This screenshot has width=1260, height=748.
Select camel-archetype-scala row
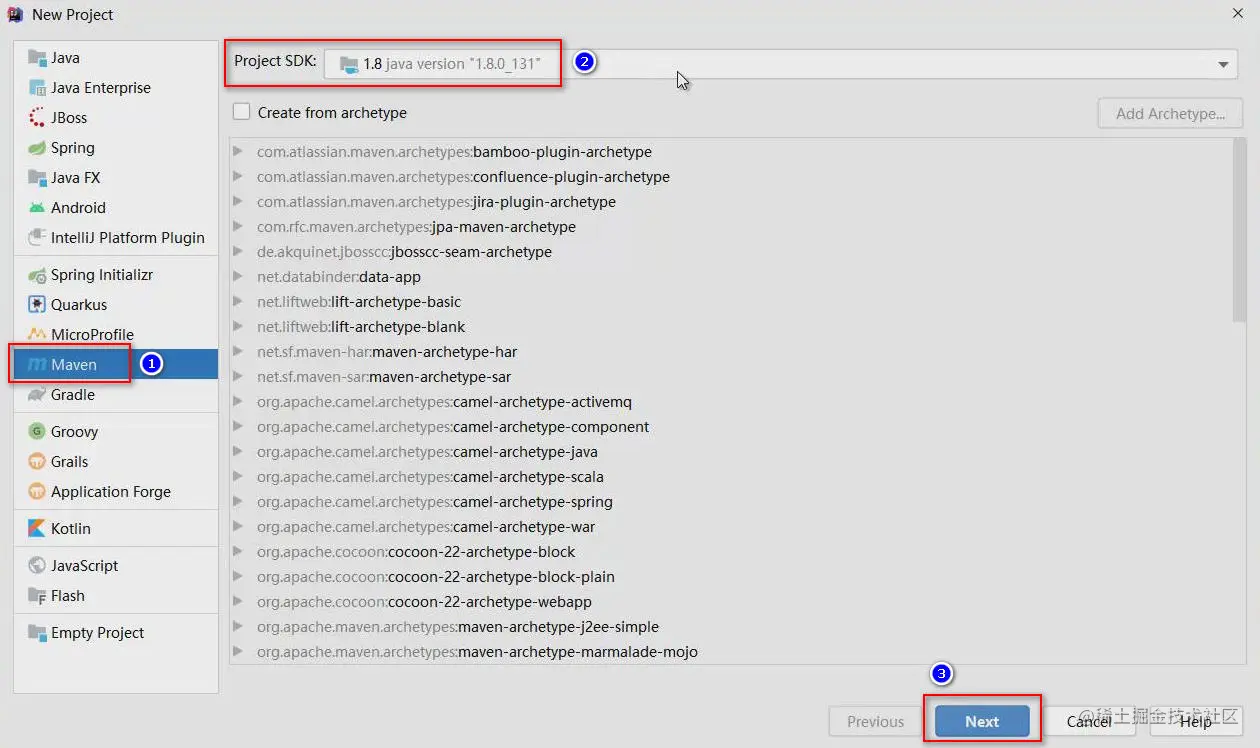[732, 477]
